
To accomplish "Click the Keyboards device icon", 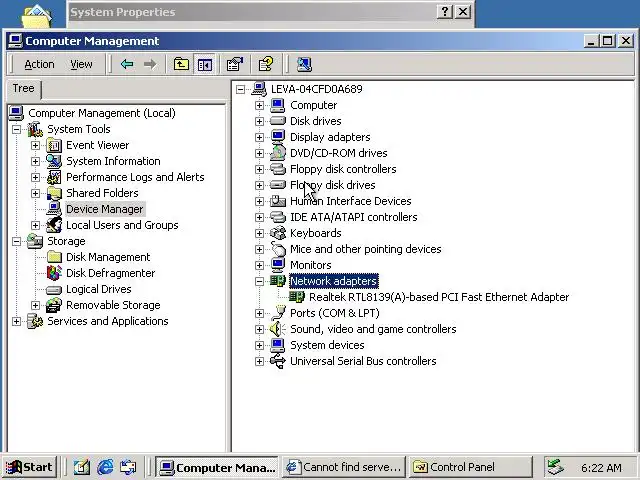I will (278, 233).
